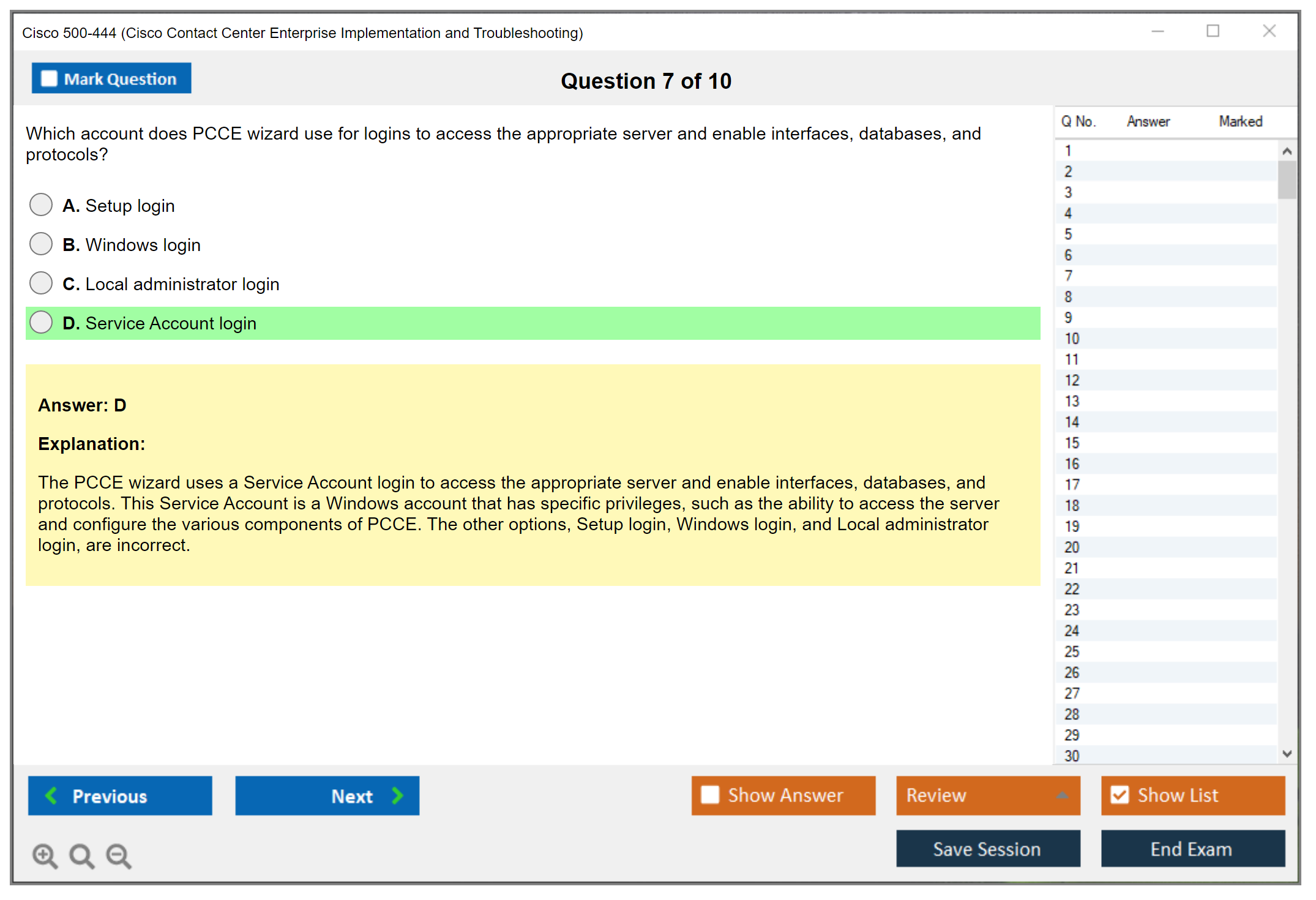Minimize the exam window
This screenshot has width=1316, height=900.
[x=1157, y=31]
